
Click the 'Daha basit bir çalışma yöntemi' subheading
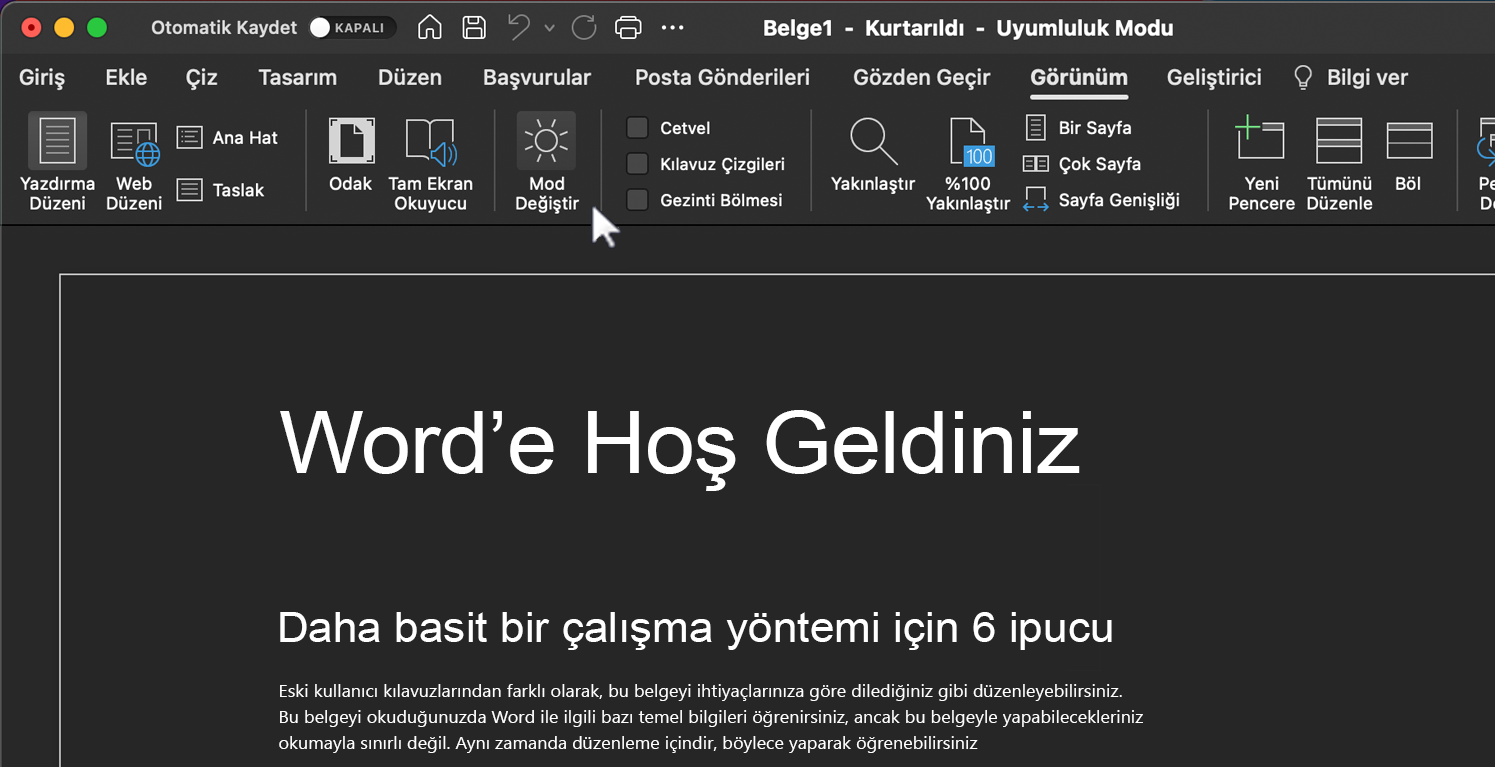(696, 628)
